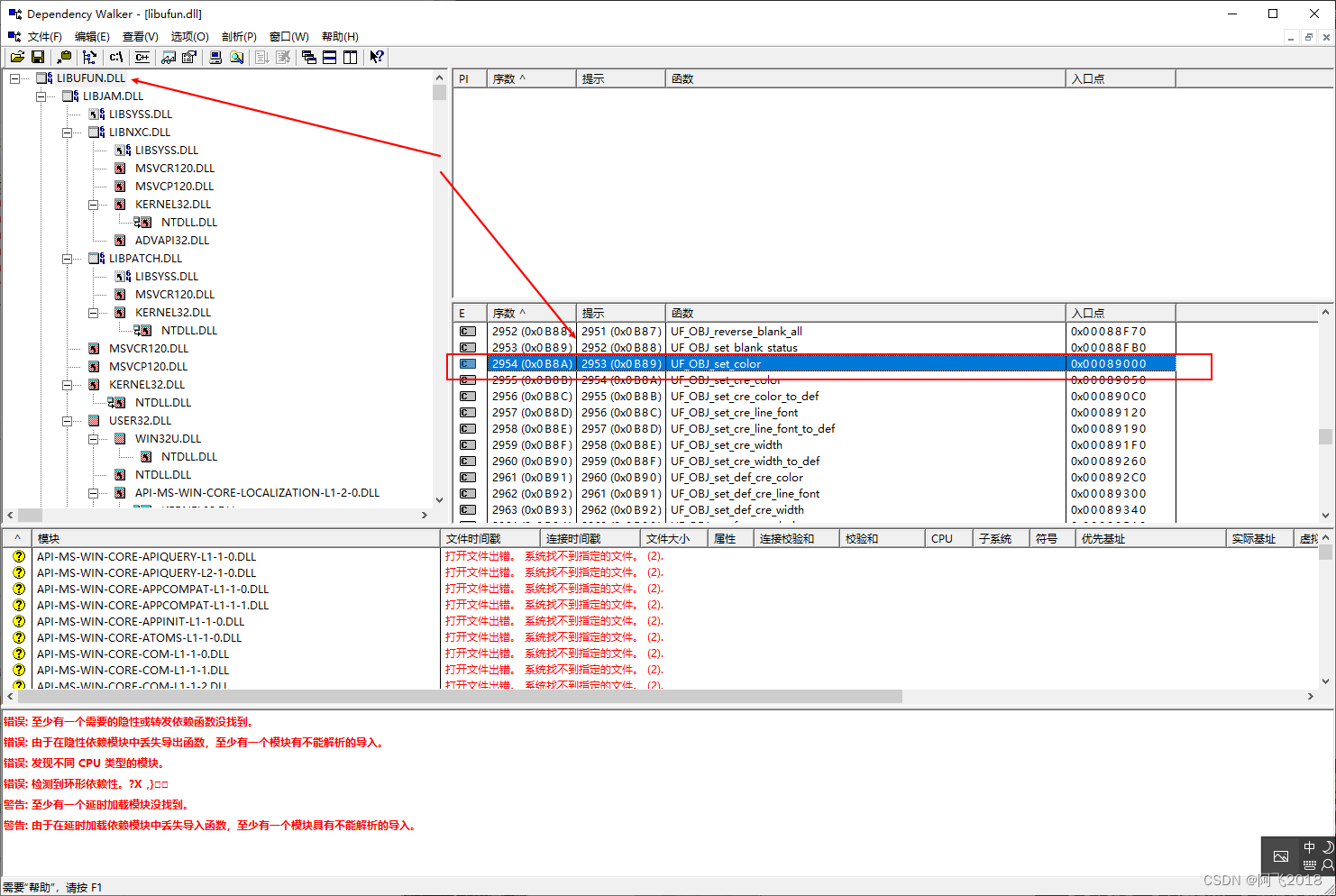Toggle the Undecorate C++ Functions icon
Image resolution: width=1336 pixels, height=896 pixels.
tap(142, 57)
